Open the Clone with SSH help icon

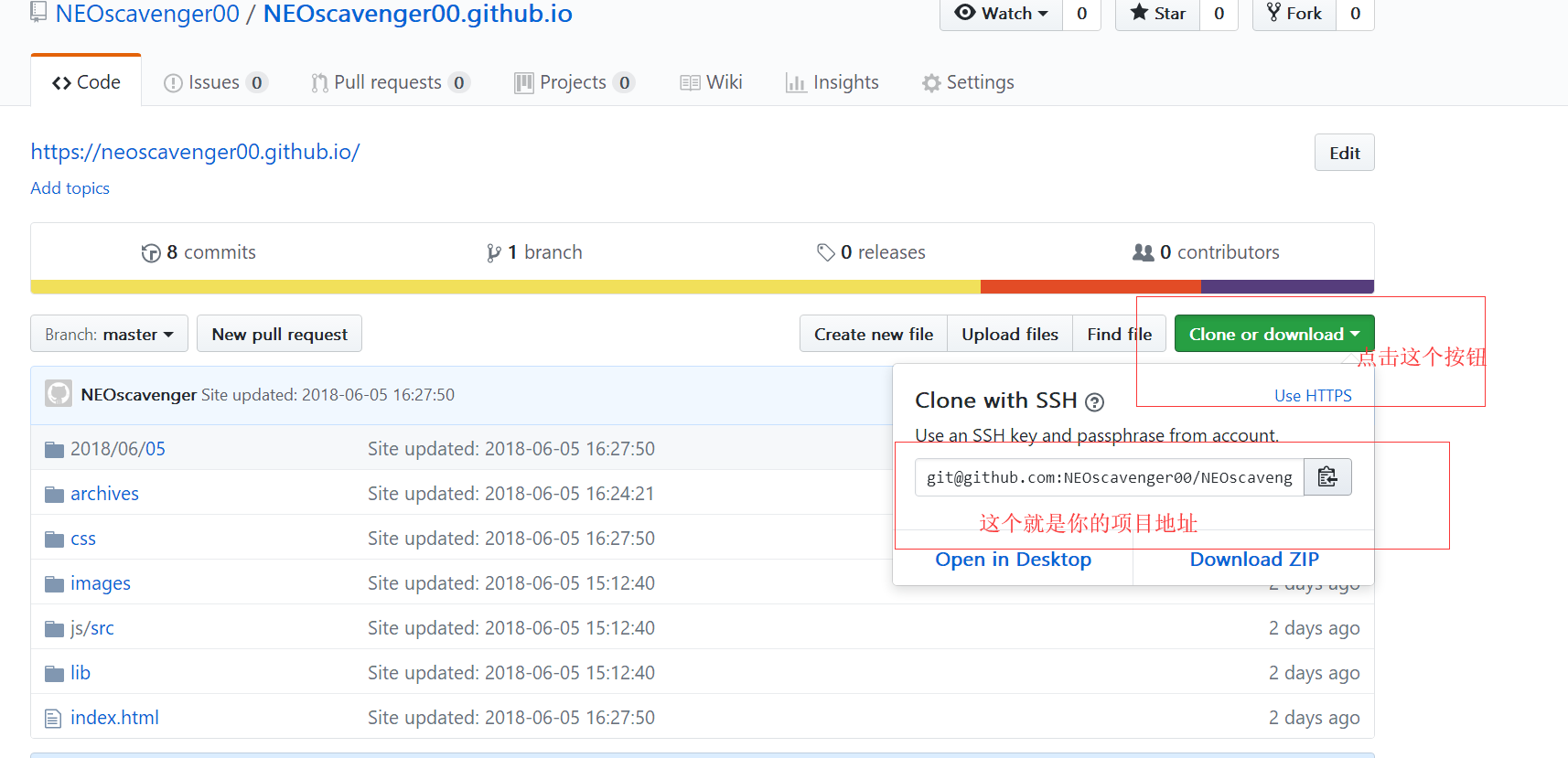[1094, 402]
